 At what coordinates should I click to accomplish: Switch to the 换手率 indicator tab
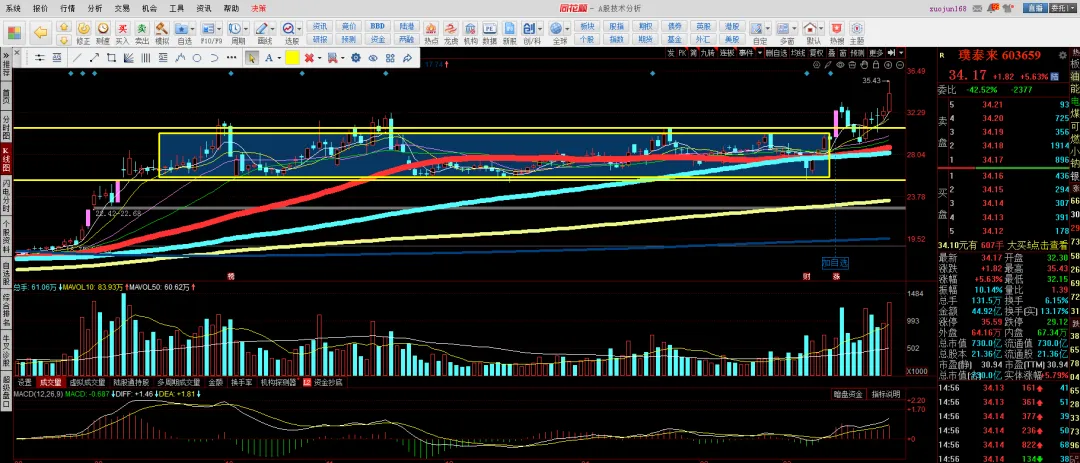coord(242,382)
